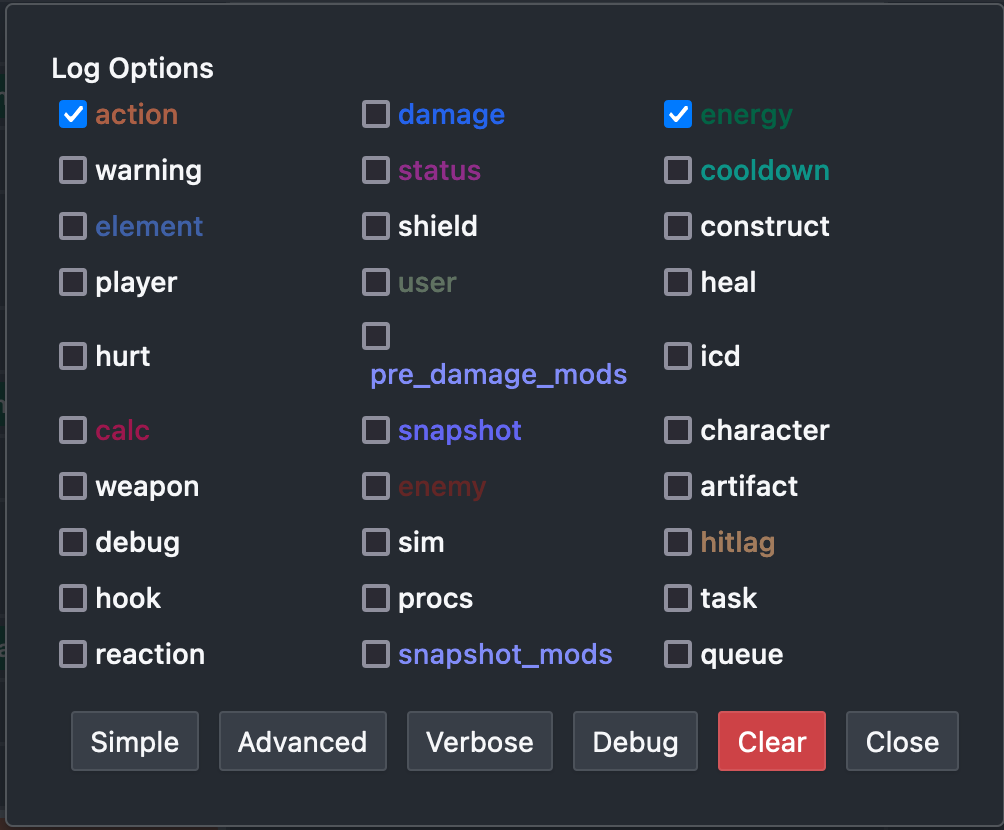Enable the damage log option
The height and width of the screenshot is (830, 1004).
pyautogui.click(x=375, y=114)
